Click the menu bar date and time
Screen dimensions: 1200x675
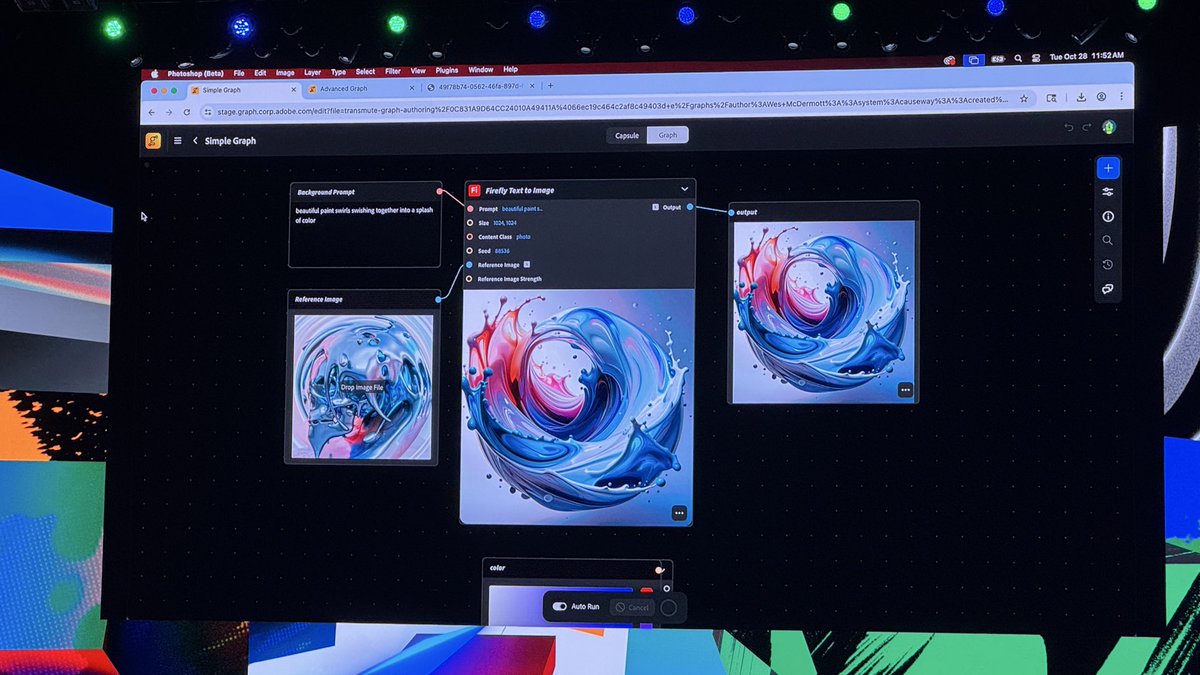click(x=1086, y=57)
